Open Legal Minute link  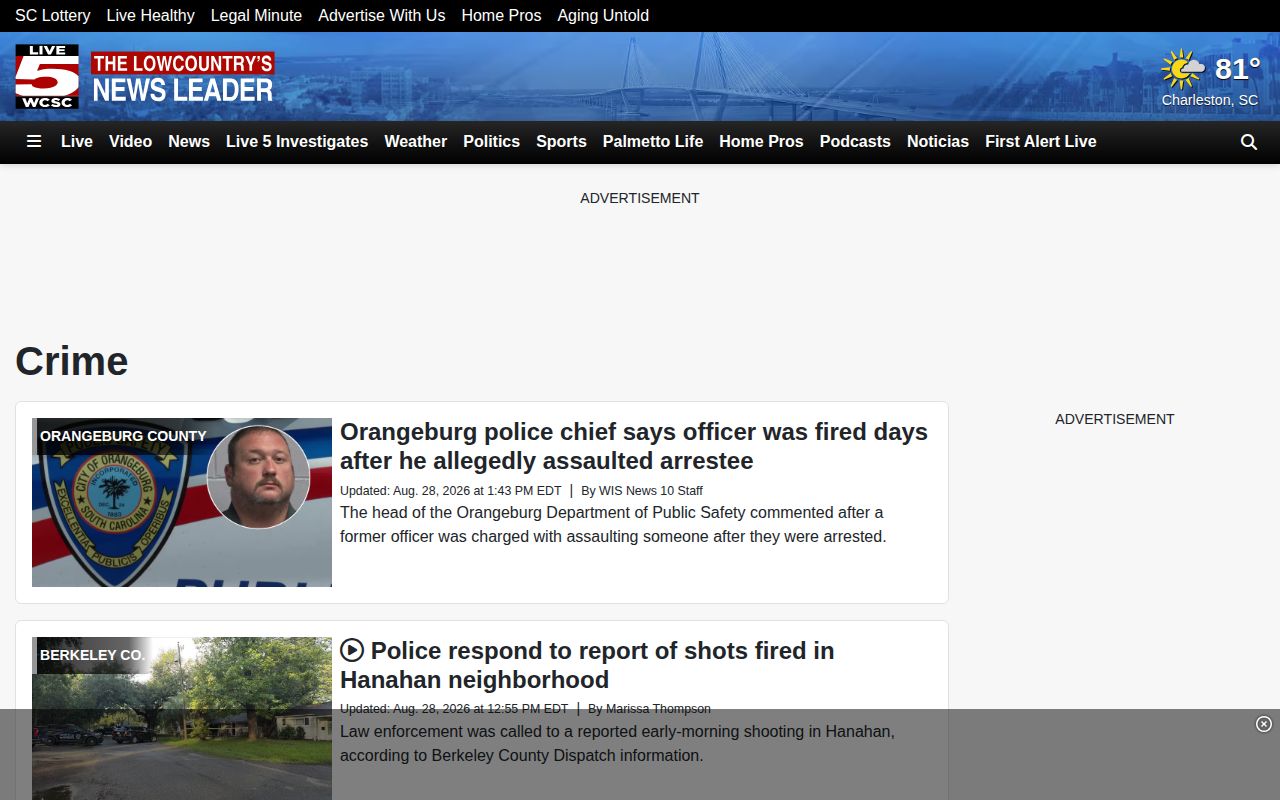click(x=256, y=16)
